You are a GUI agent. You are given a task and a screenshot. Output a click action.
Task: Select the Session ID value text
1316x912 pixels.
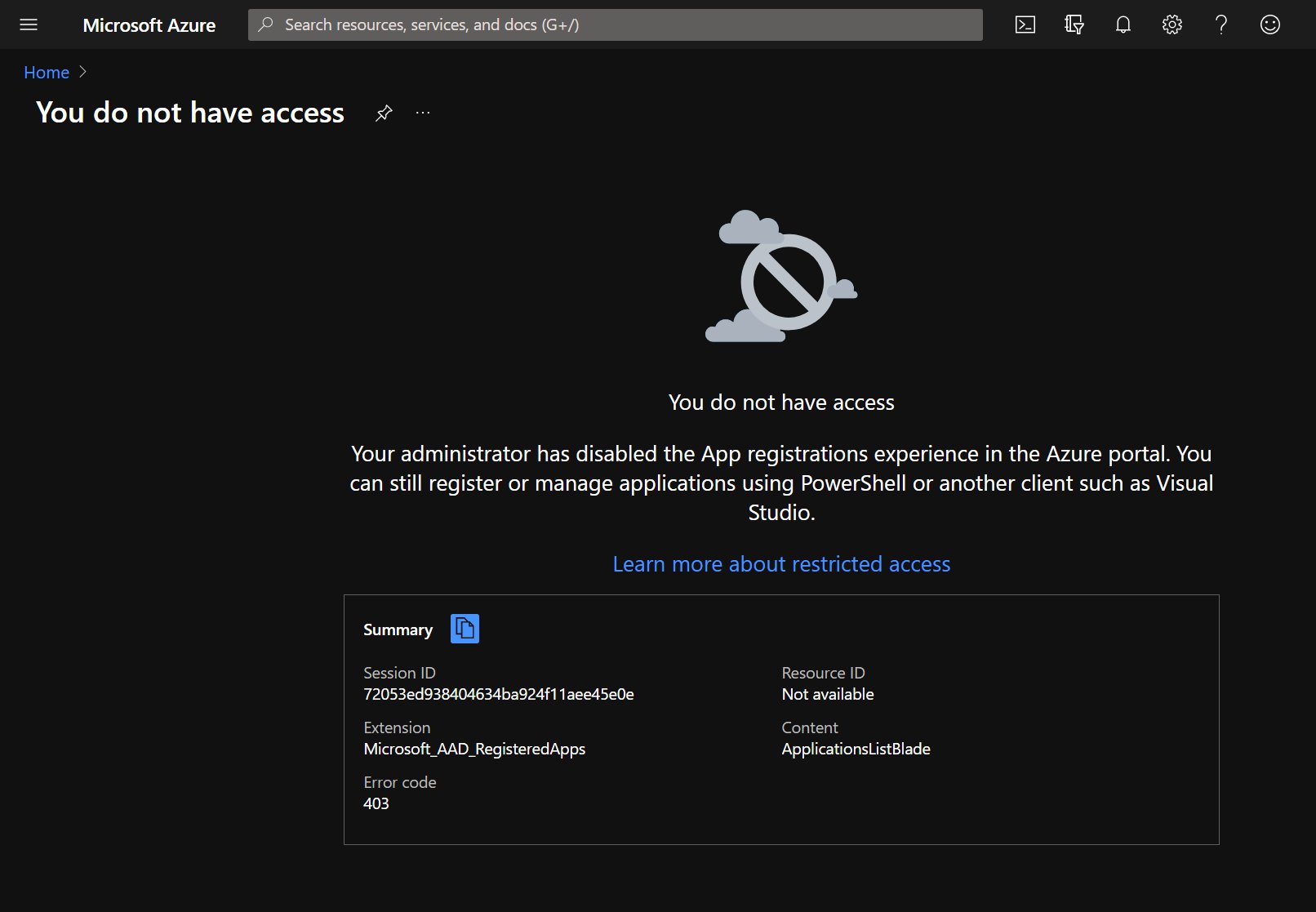499,694
